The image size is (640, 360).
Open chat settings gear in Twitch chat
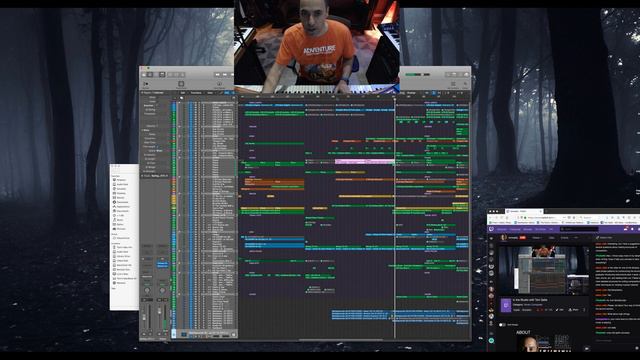[x=637, y=348]
